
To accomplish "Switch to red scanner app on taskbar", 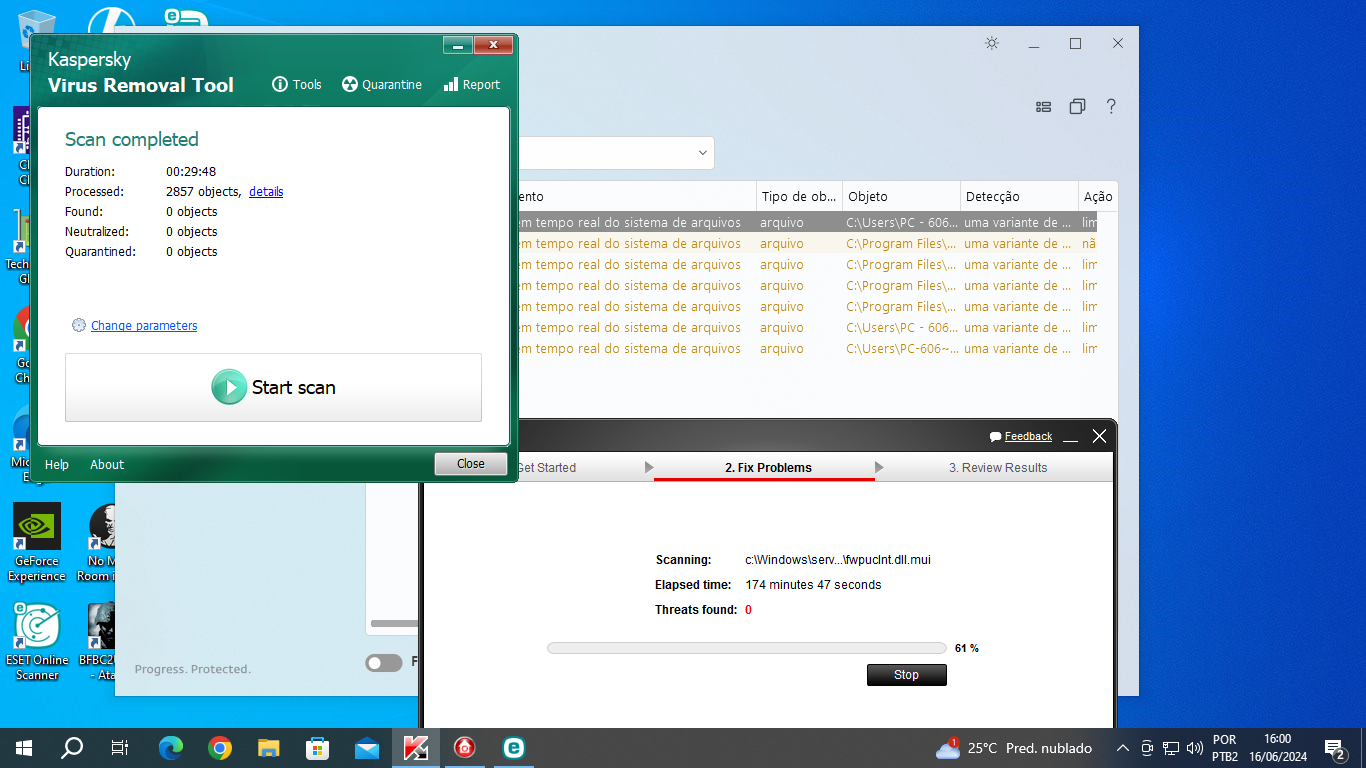I will (465, 747).
